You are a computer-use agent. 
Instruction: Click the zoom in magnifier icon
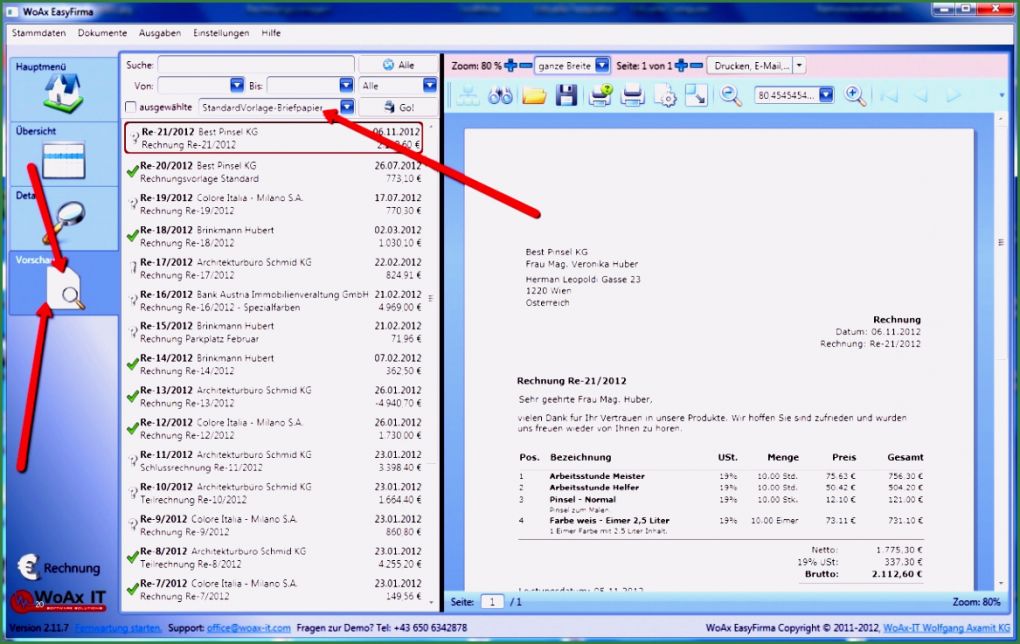coord(856,95)
